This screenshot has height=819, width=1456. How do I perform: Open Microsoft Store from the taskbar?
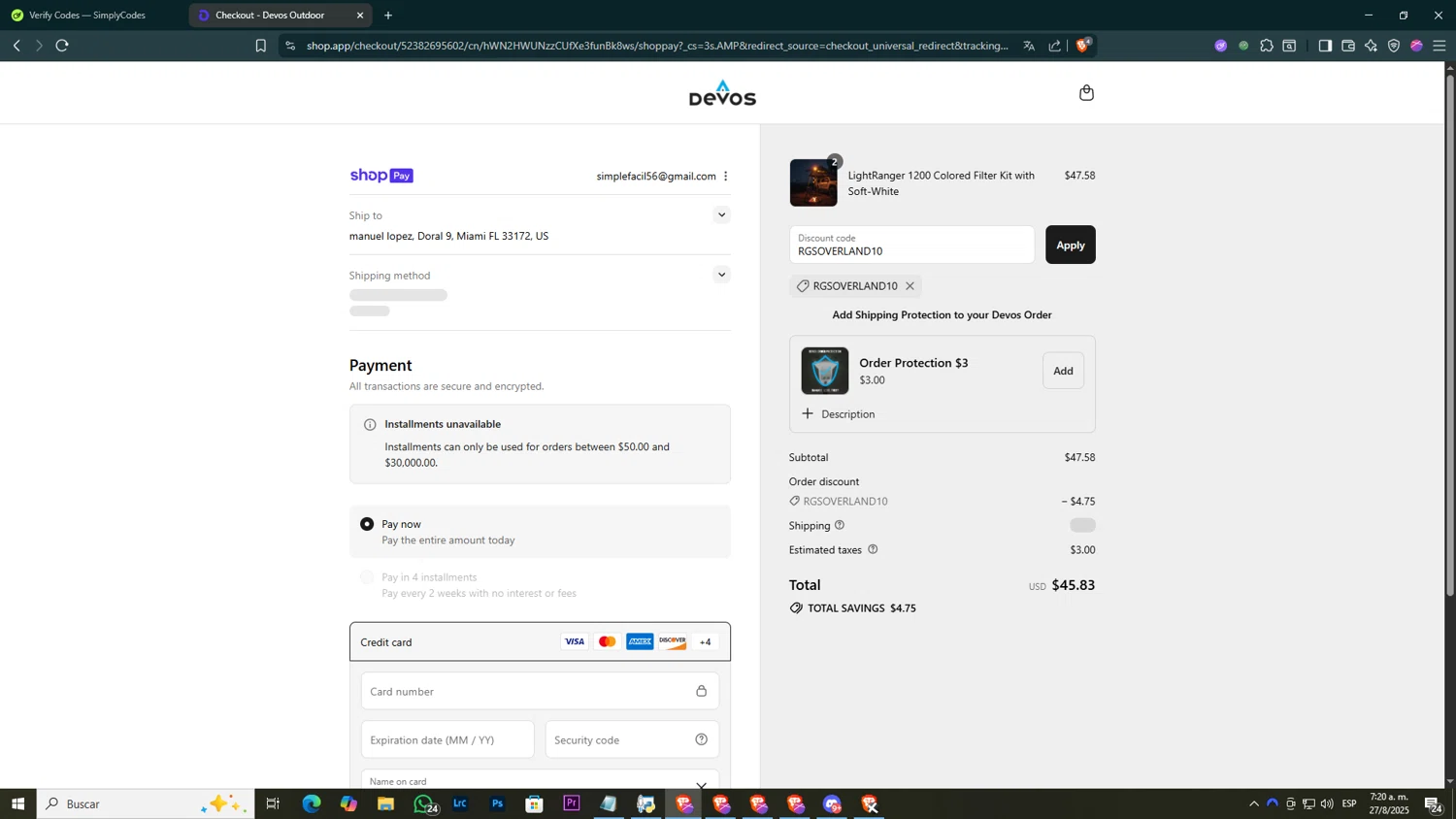(x=534, y=803)
